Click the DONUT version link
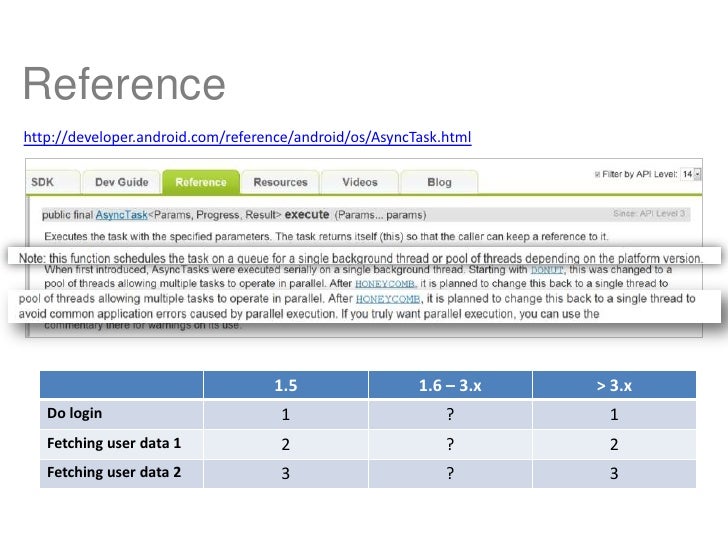This screenshot has width=728, height=546. [x=547, y=270]
